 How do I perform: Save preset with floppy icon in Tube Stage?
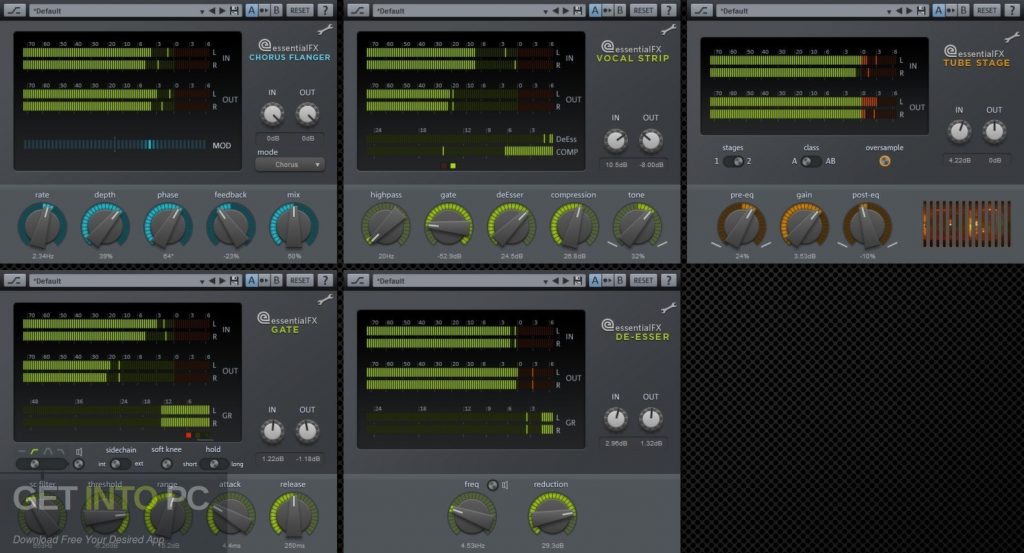click(x=921, y=10)
